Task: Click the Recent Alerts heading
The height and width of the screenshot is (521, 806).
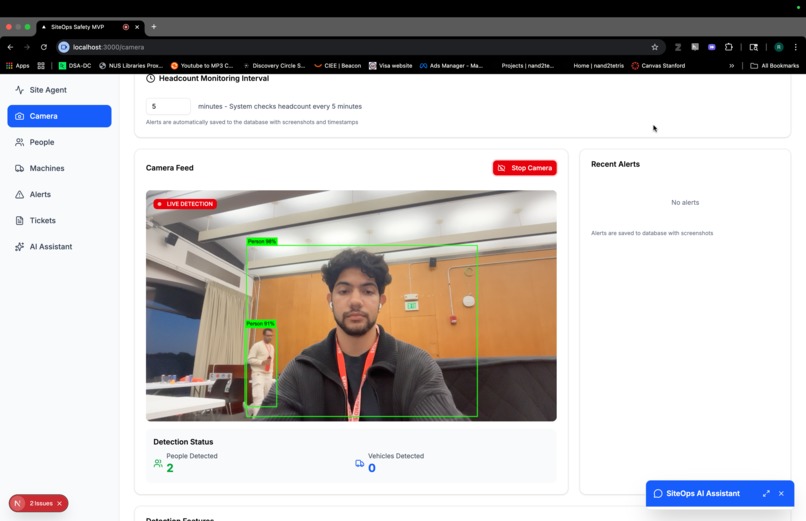Action: click(615, 164)
